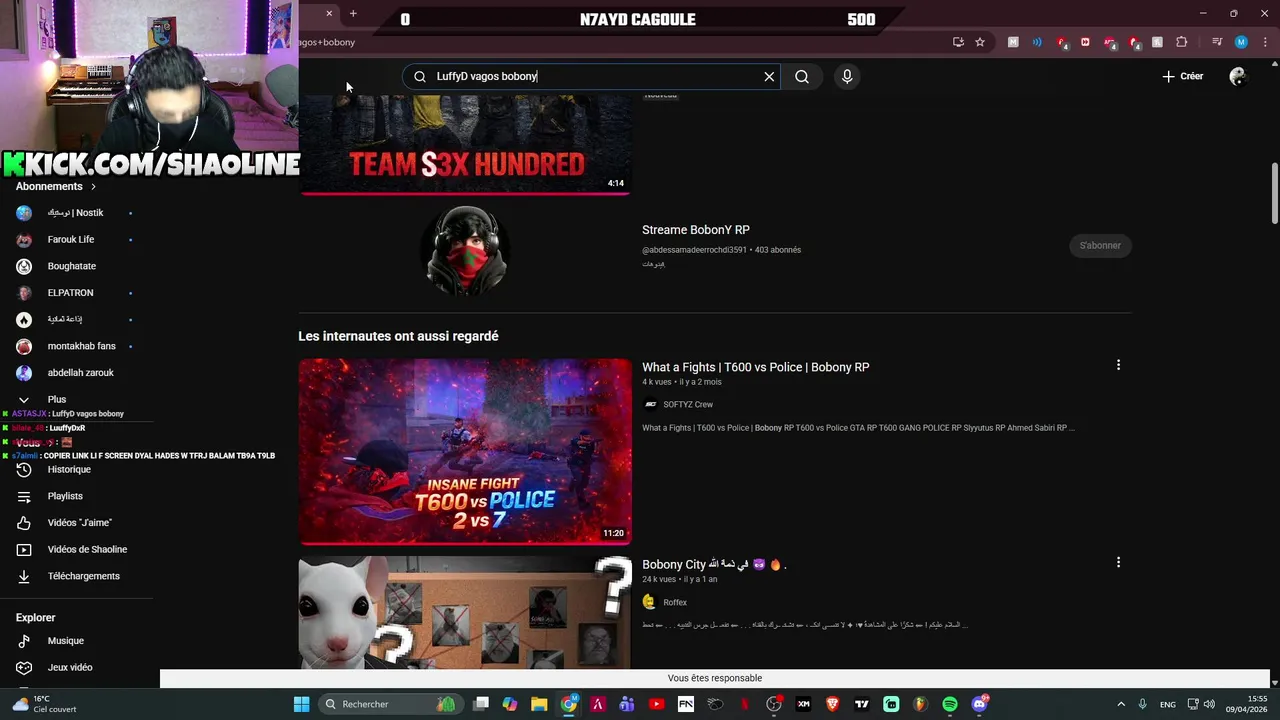This screenshot has height=720, width=1280.
Task: Open the Chrome profile M avatar
Action: pos(1241,42)
